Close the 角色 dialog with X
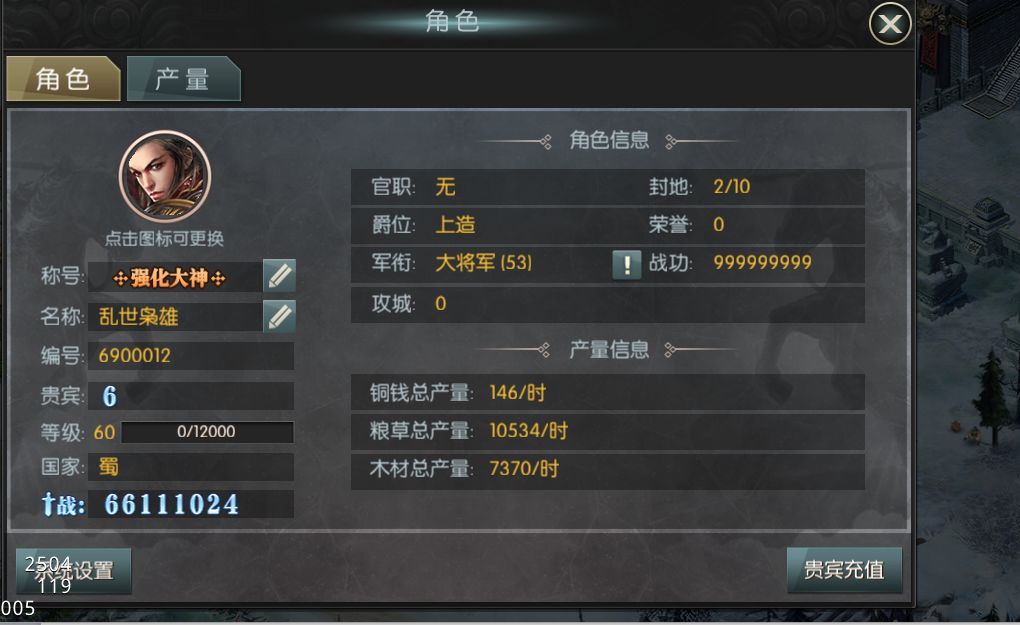 click(890, 24)
